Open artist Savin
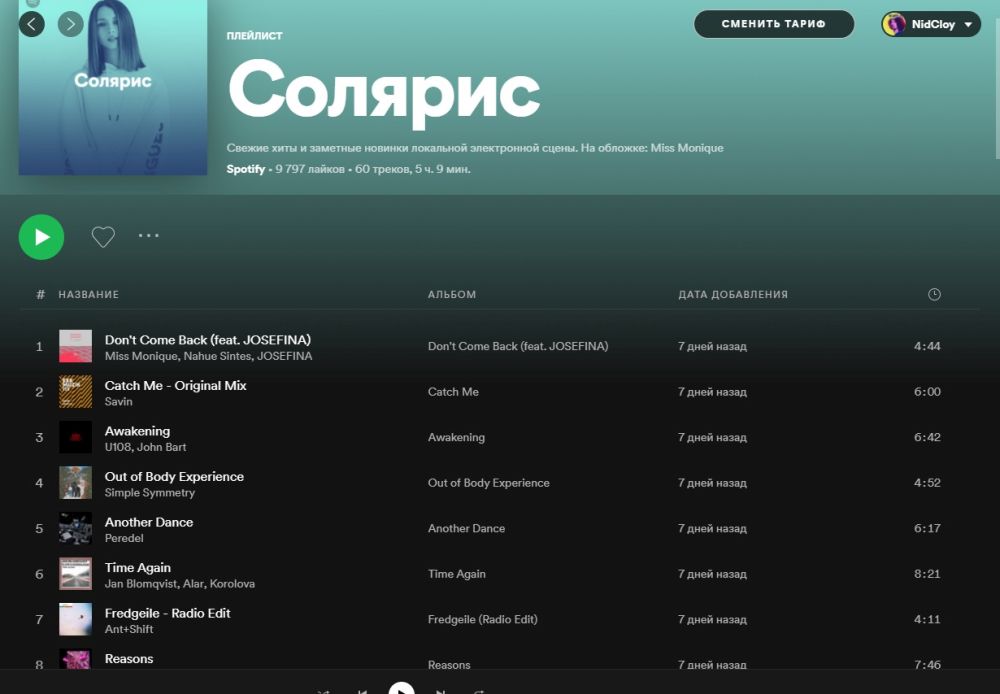The image size is (1000, 694). pyautogui.click(x=119, y=401)
